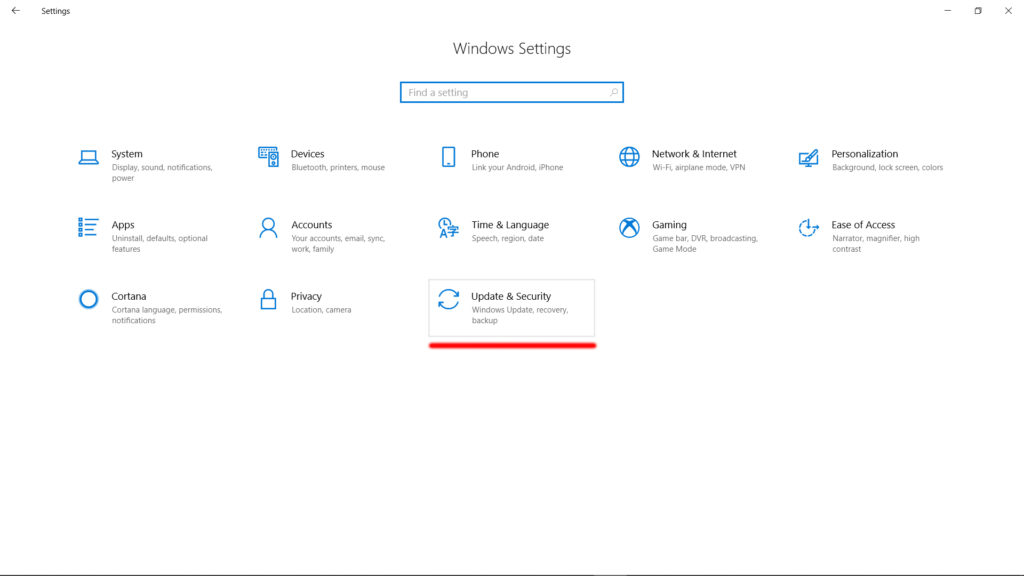The height and width of the screenshot is (576, 1024).
Task: Click the Devices keyboard and speaker icon
Action: [x=268, y=157]
